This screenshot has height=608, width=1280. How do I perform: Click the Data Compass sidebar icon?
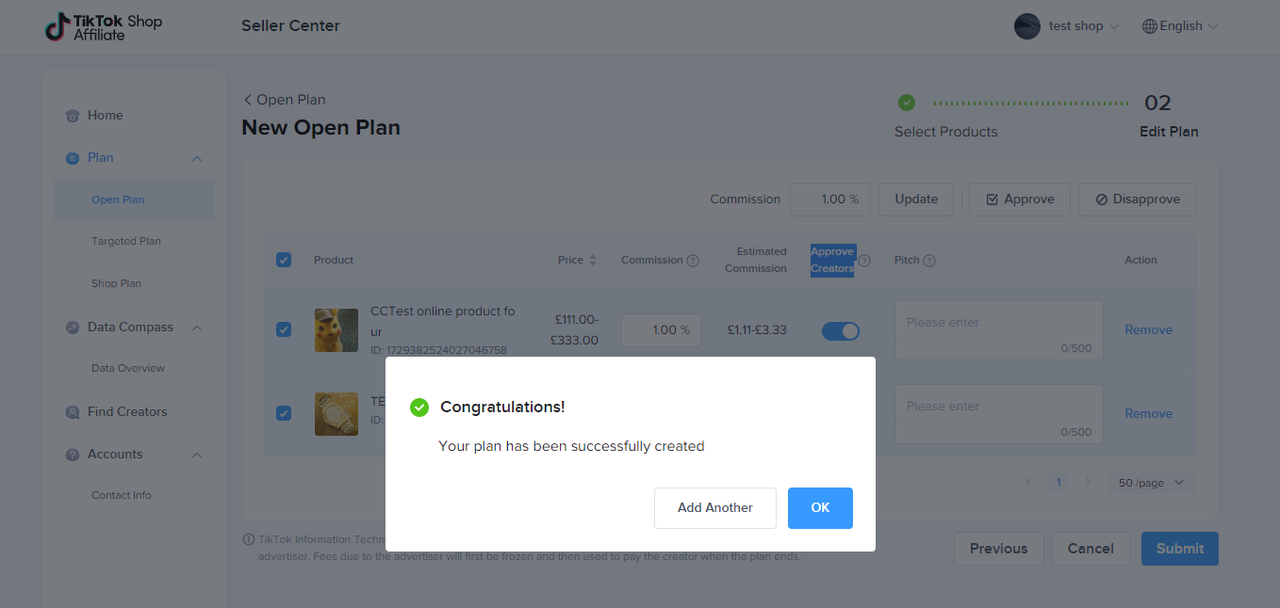coord(72,328)
